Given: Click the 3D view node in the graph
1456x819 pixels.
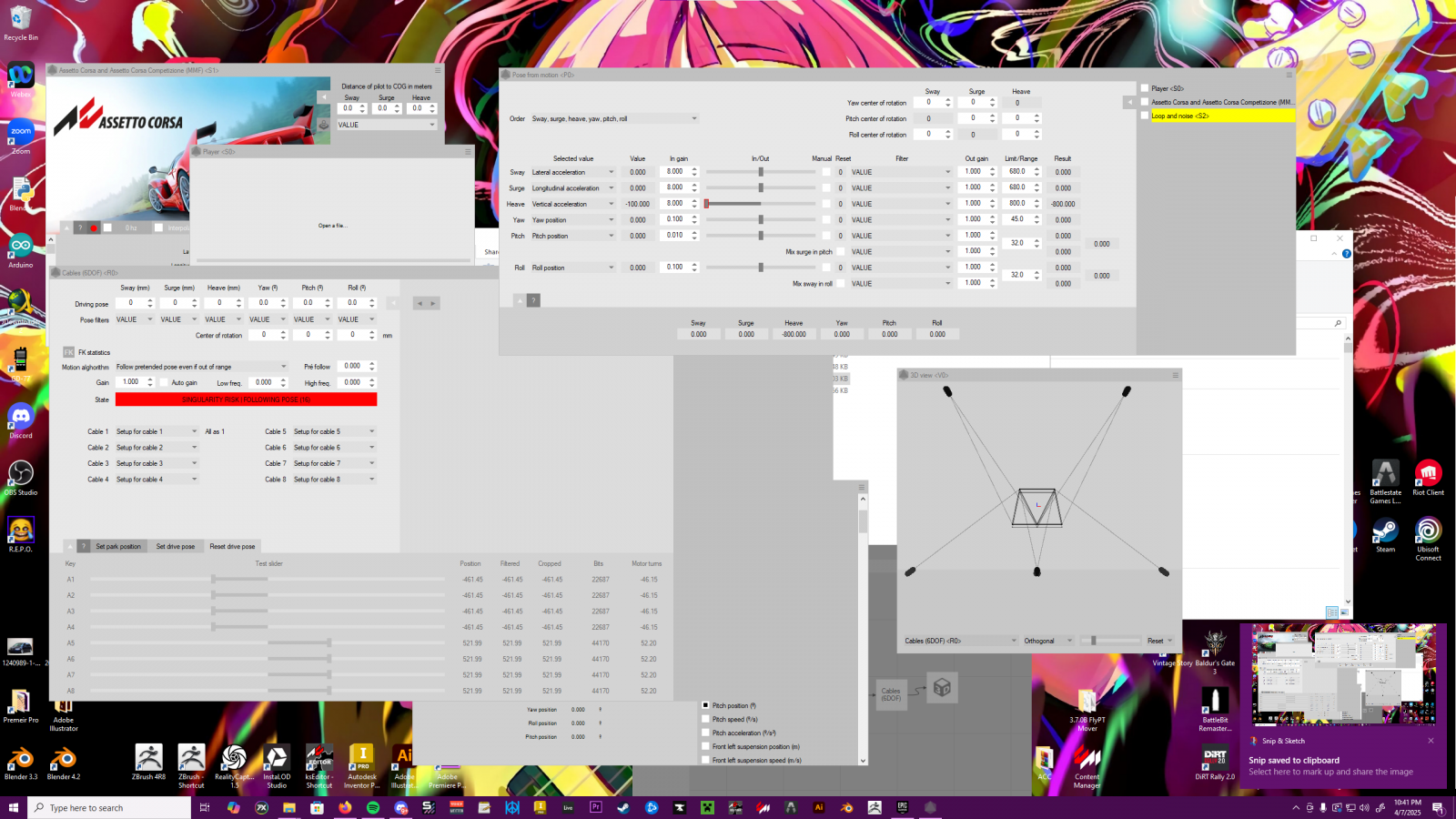Looking at the screenshot, I should coord(942,688).
